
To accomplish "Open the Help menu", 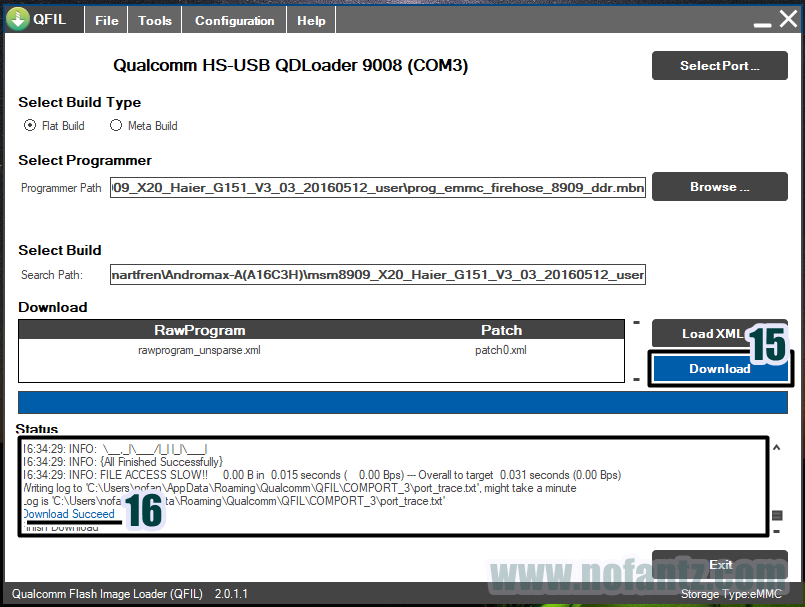I will [x=310, y=19].
